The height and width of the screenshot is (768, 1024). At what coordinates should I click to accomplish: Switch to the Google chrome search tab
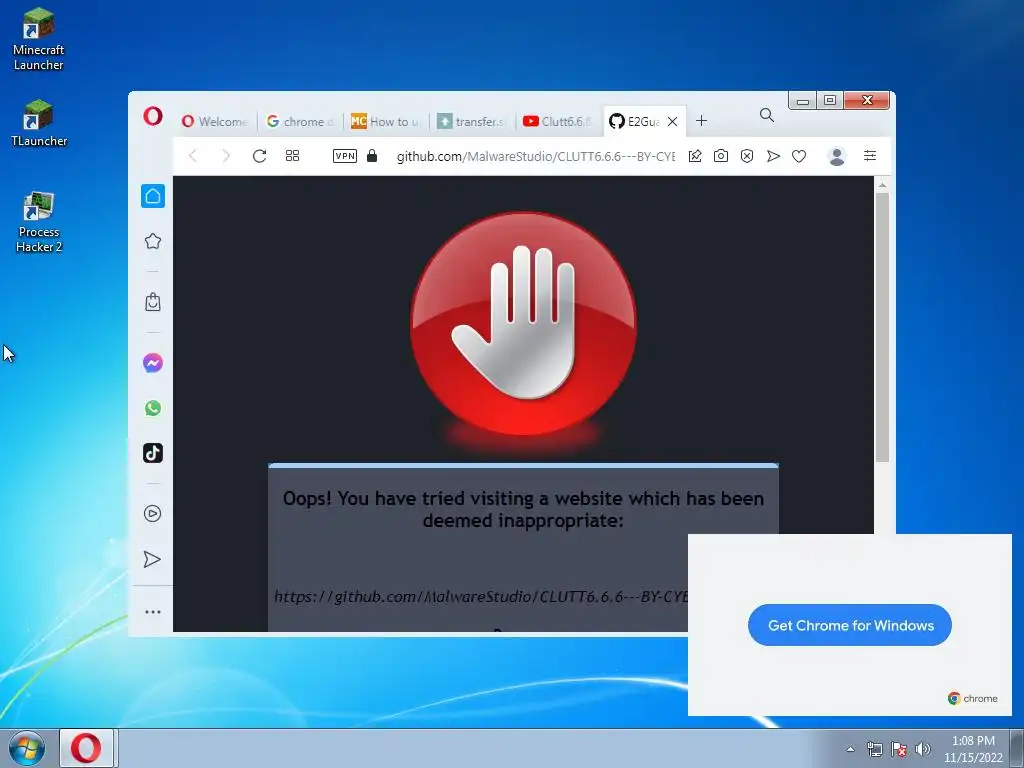(x=300, y=121)
